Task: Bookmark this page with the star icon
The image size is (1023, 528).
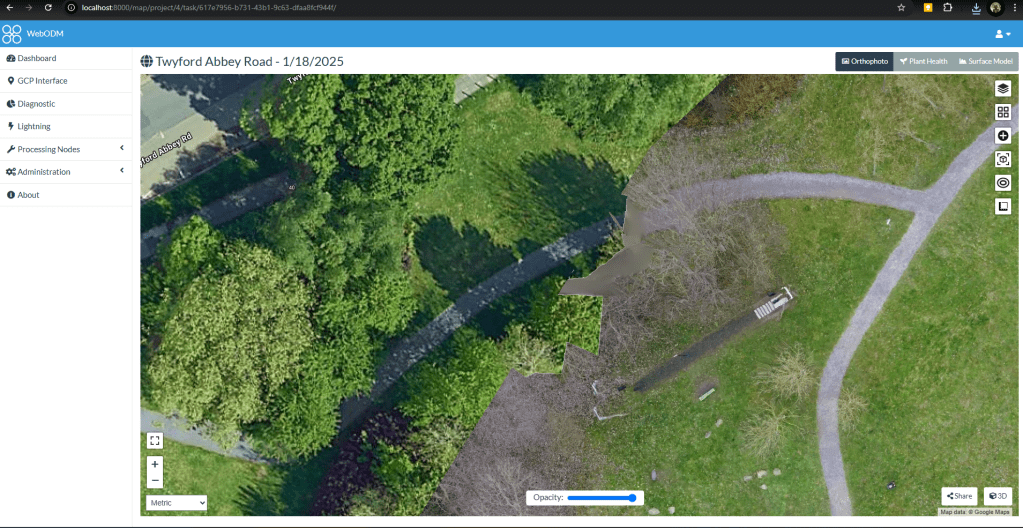Action: [x=901, y=7]
